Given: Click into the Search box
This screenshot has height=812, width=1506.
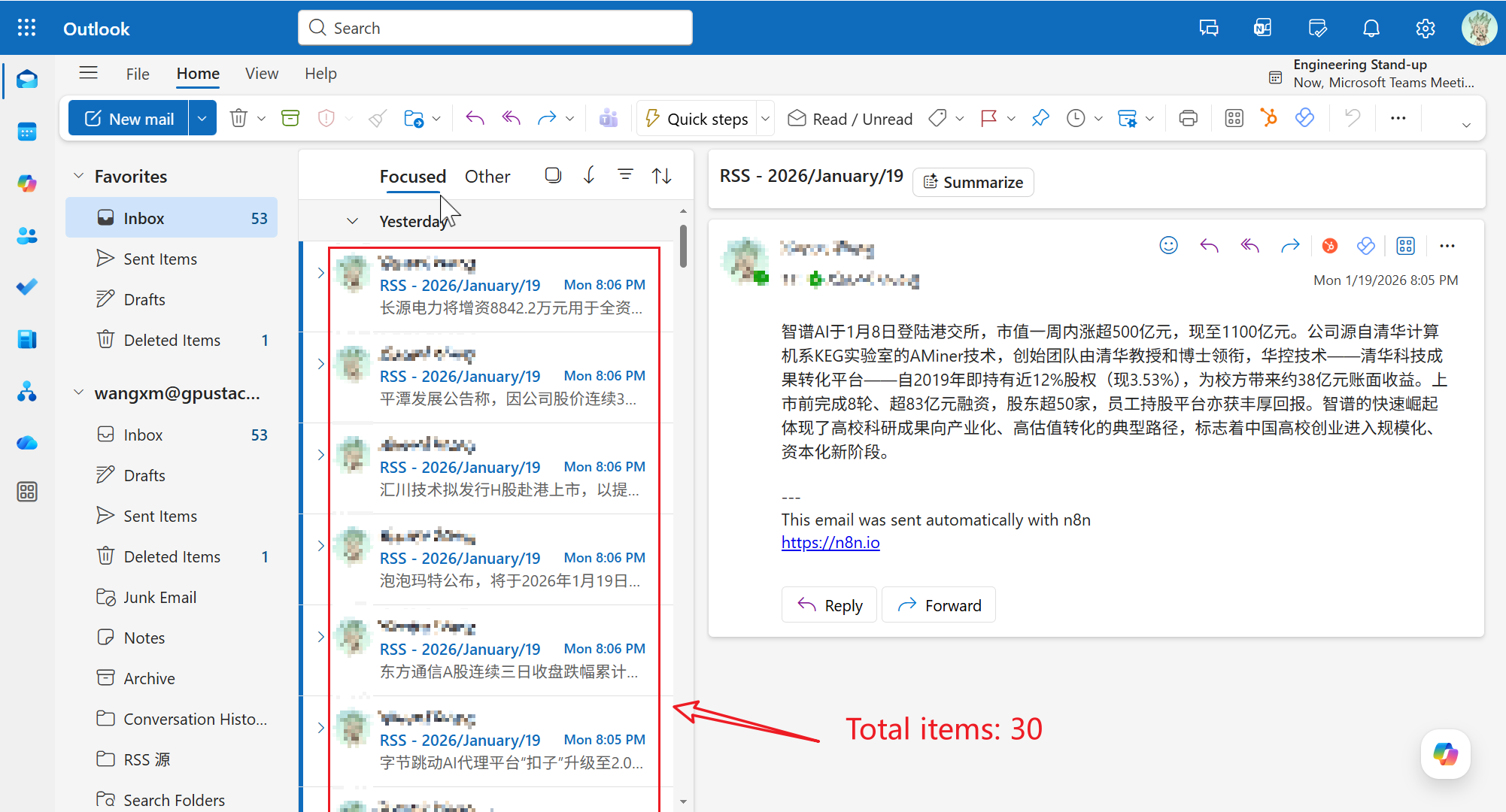Looking at the screenshot, I should [495, 28].
